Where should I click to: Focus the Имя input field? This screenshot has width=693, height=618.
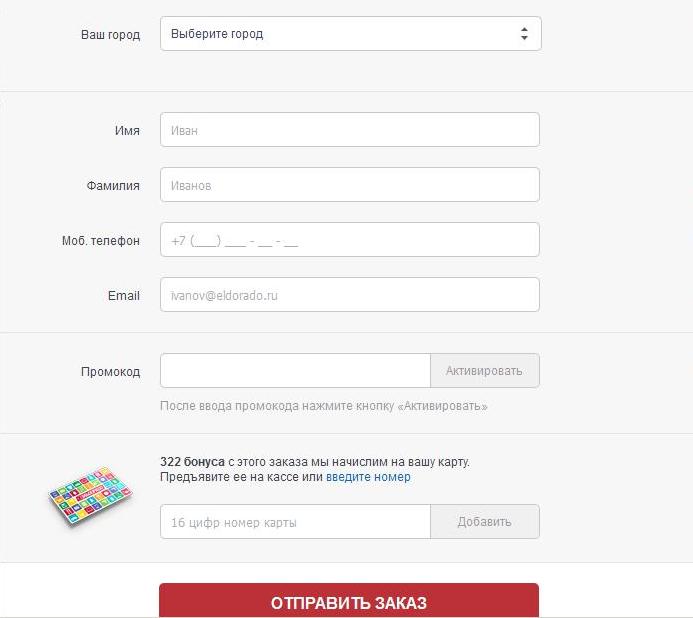349,130
